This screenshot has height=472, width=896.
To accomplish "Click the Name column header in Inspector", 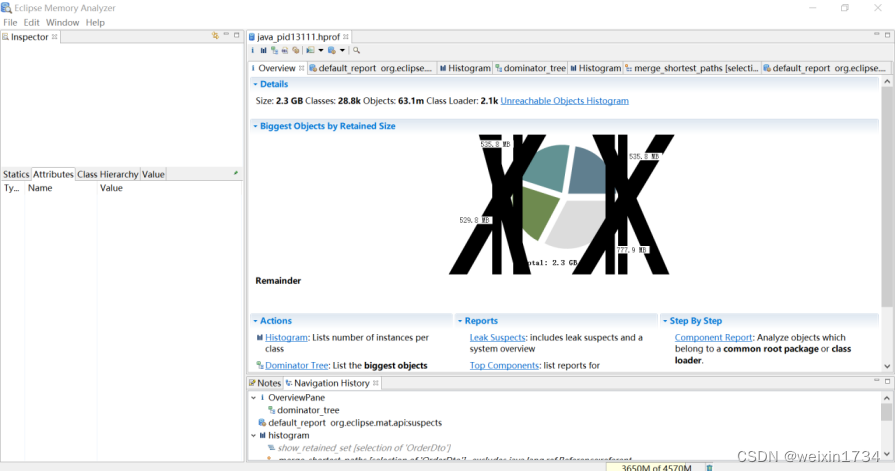I will [x=61, y=188].
